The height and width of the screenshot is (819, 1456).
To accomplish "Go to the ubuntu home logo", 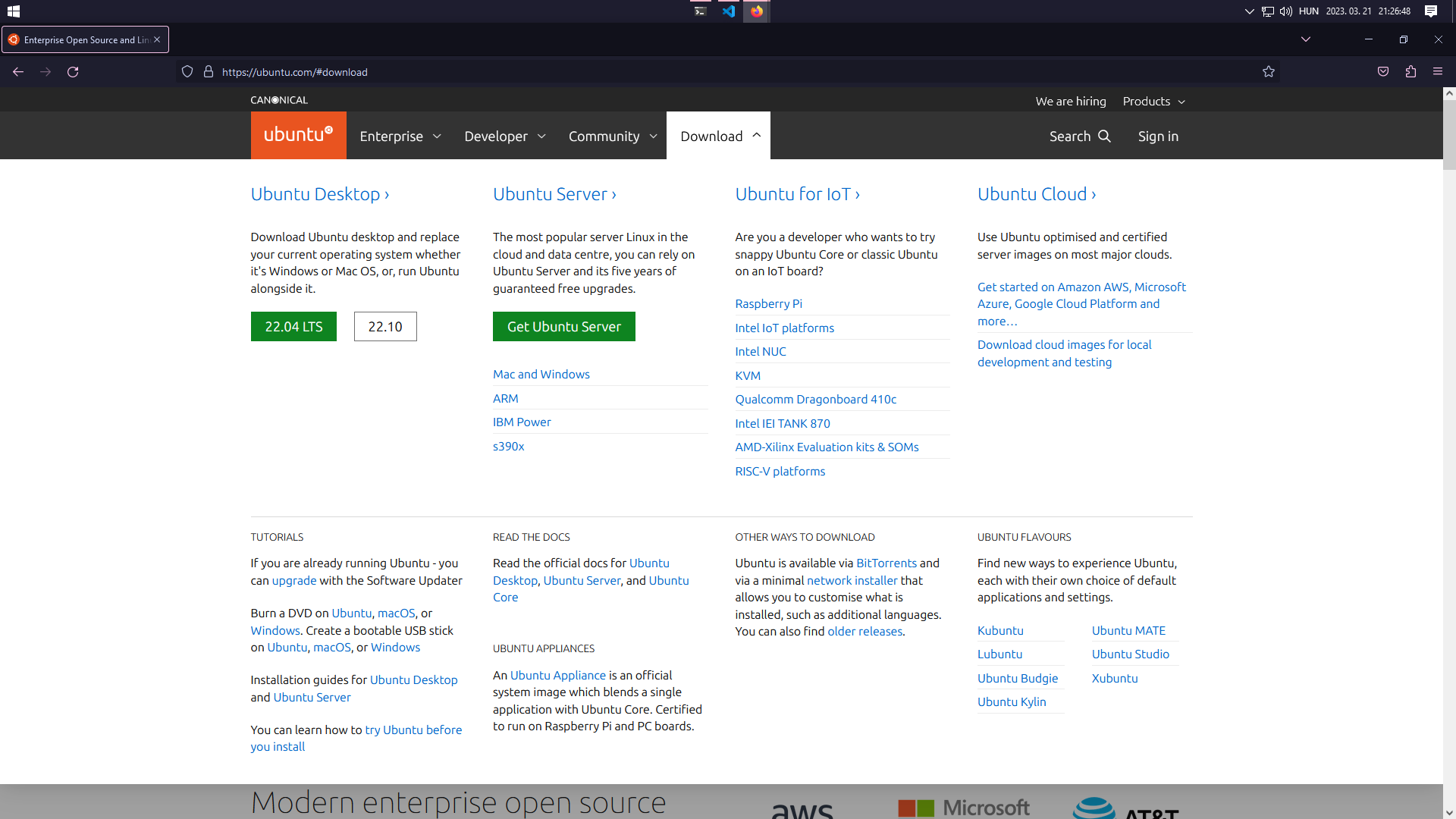I will tap(298, 135).
